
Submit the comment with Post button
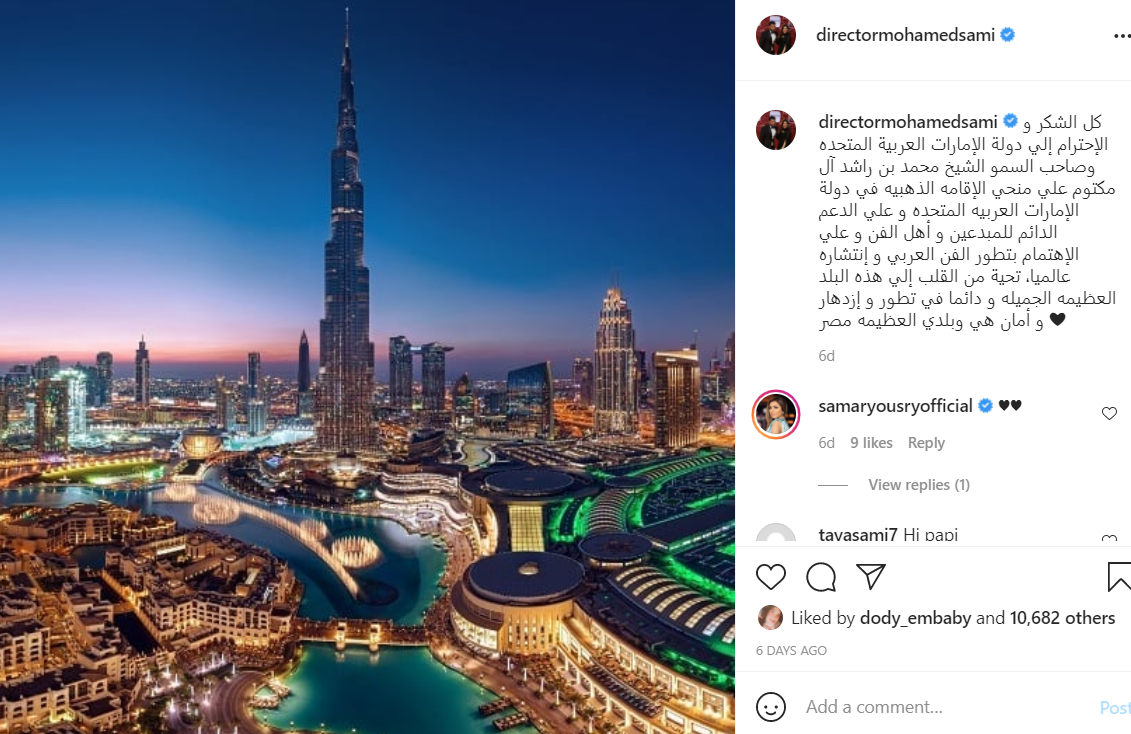(1115, 707)
